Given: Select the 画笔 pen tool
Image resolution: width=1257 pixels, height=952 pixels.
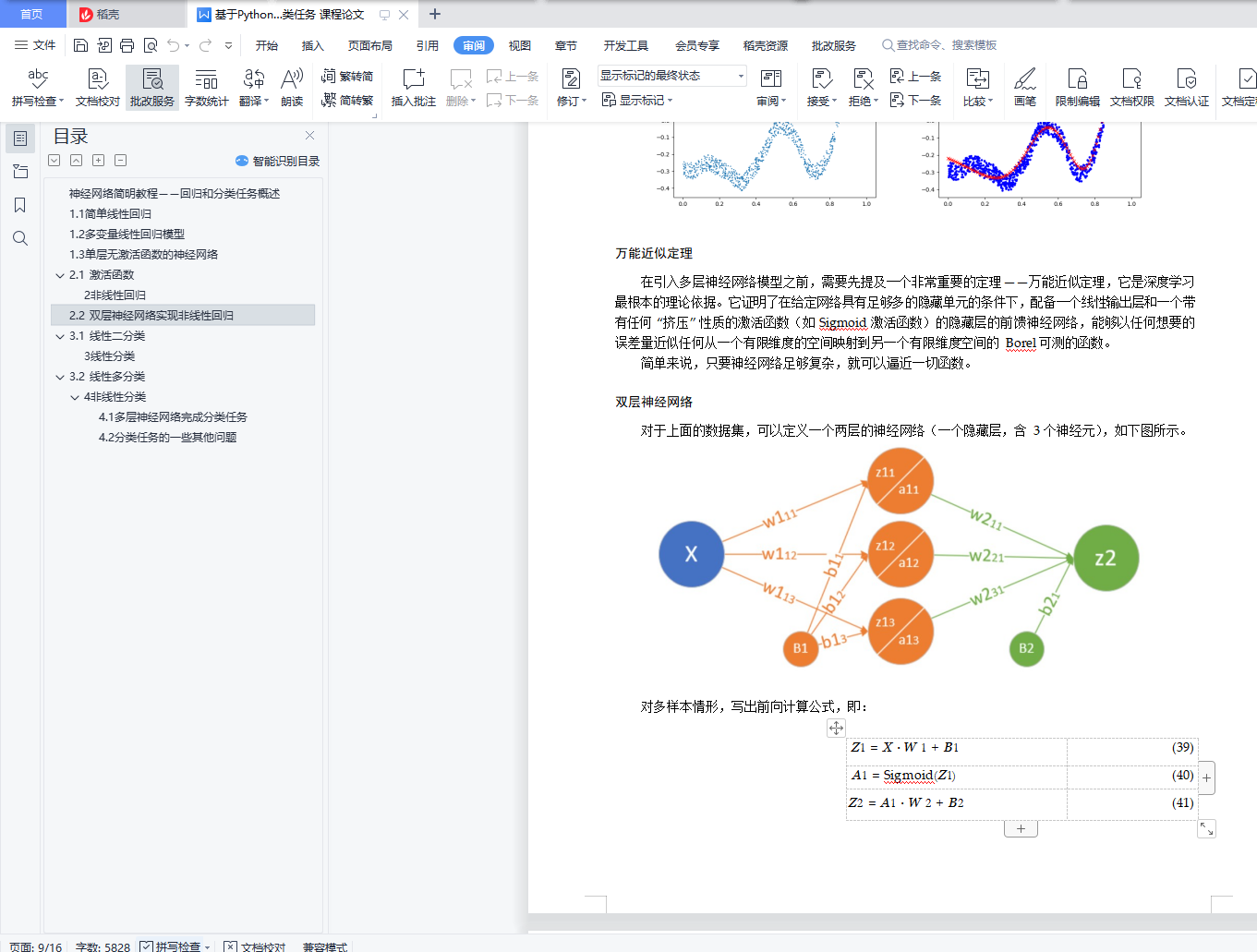Looking at the screenshot, I should [x=1025, y=89].
